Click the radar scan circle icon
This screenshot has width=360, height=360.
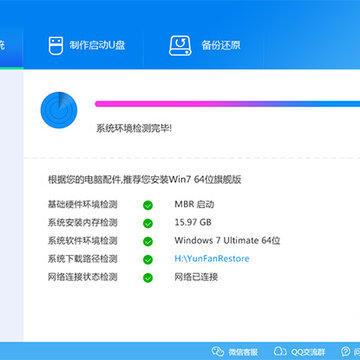coord(59,110)
